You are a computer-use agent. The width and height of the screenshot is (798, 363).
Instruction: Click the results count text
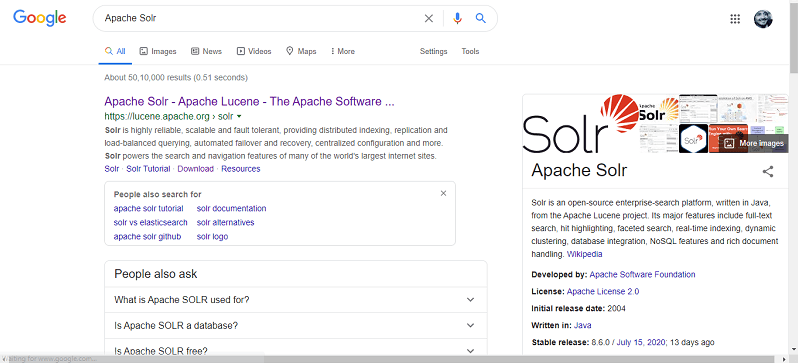click(176, 77)
